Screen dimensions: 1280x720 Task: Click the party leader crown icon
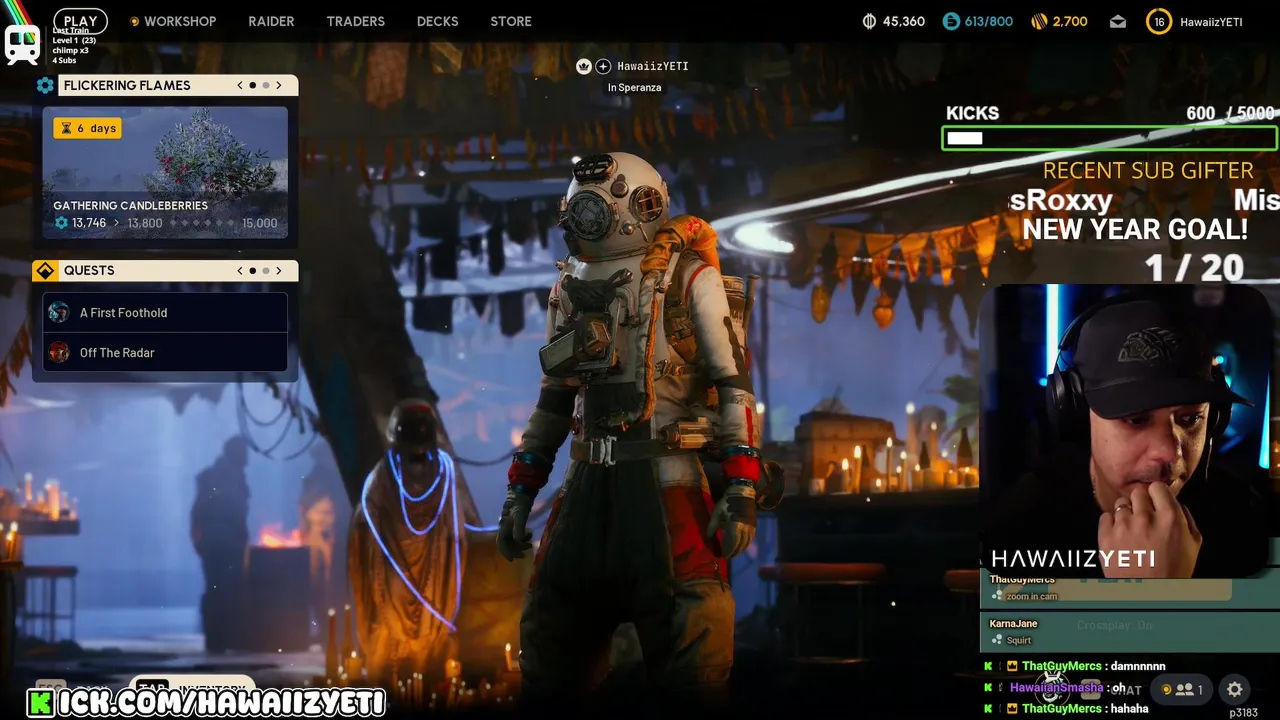[584, 66]
